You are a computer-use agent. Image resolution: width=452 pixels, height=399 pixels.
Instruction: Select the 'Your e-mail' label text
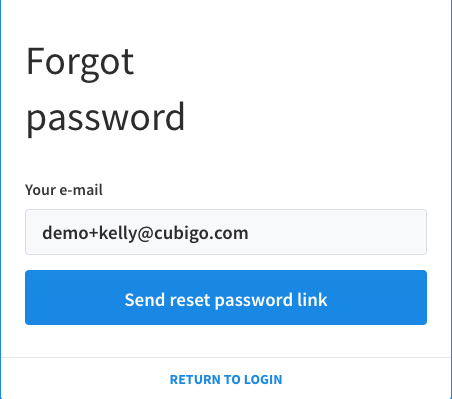coord(64,190)
